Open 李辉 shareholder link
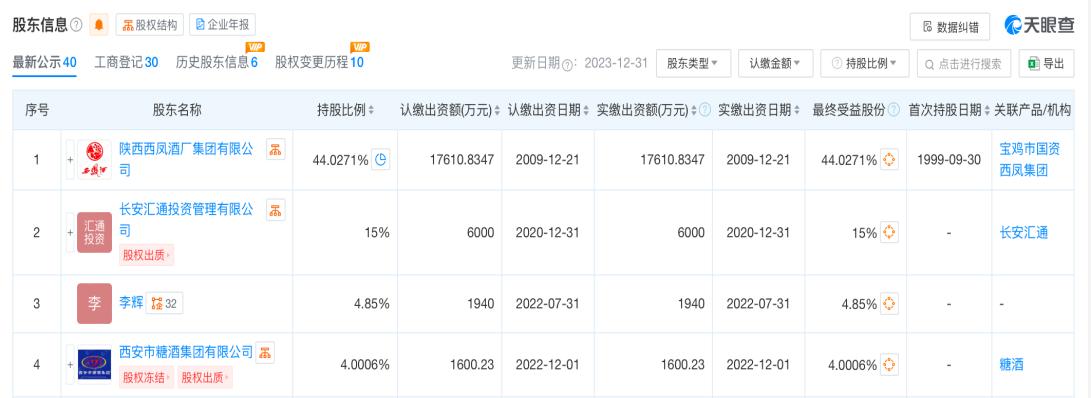 tap(131, 303)
